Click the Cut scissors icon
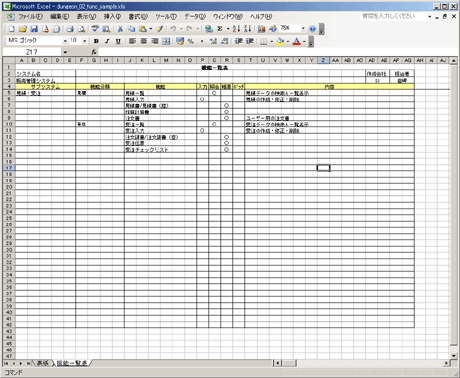This screenshot has height=378, width=460. [x=120, y=29]
